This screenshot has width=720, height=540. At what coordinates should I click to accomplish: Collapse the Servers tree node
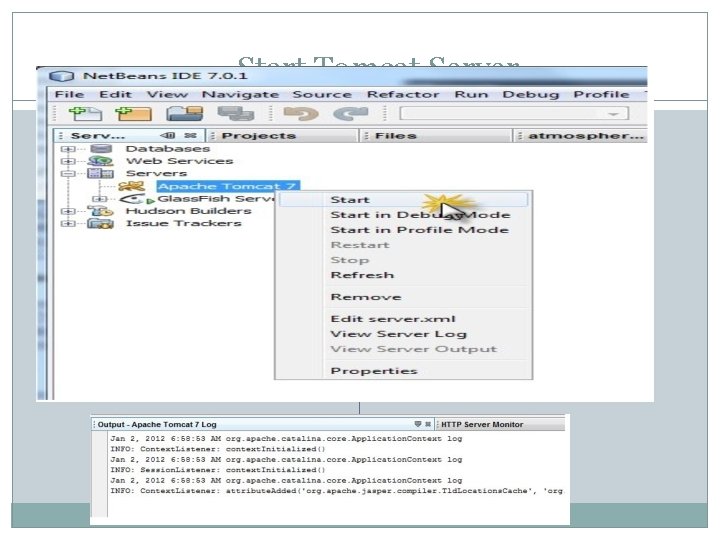point(68,174)
